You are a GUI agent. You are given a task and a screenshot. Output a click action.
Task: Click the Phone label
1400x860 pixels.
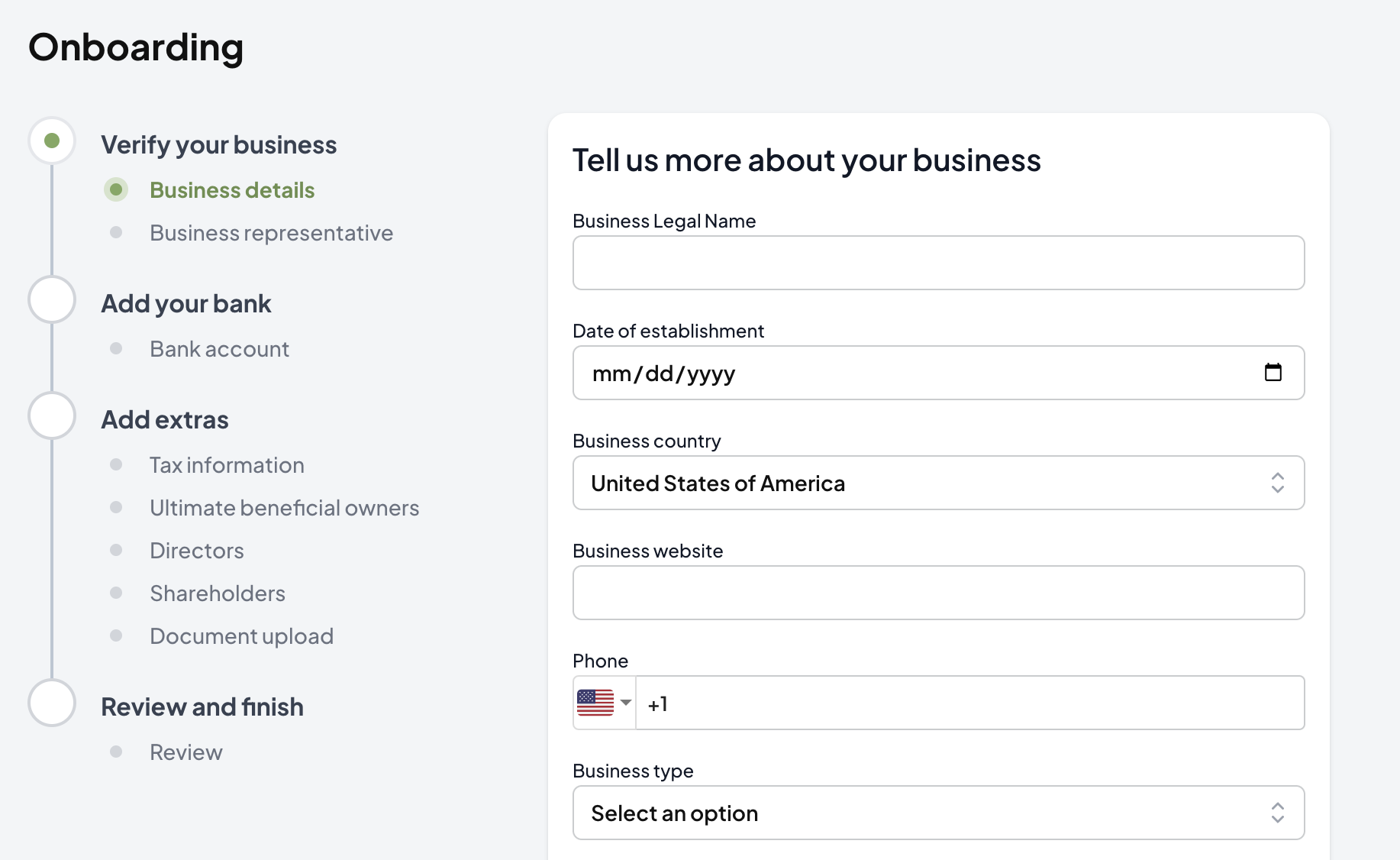pos(600,661)
